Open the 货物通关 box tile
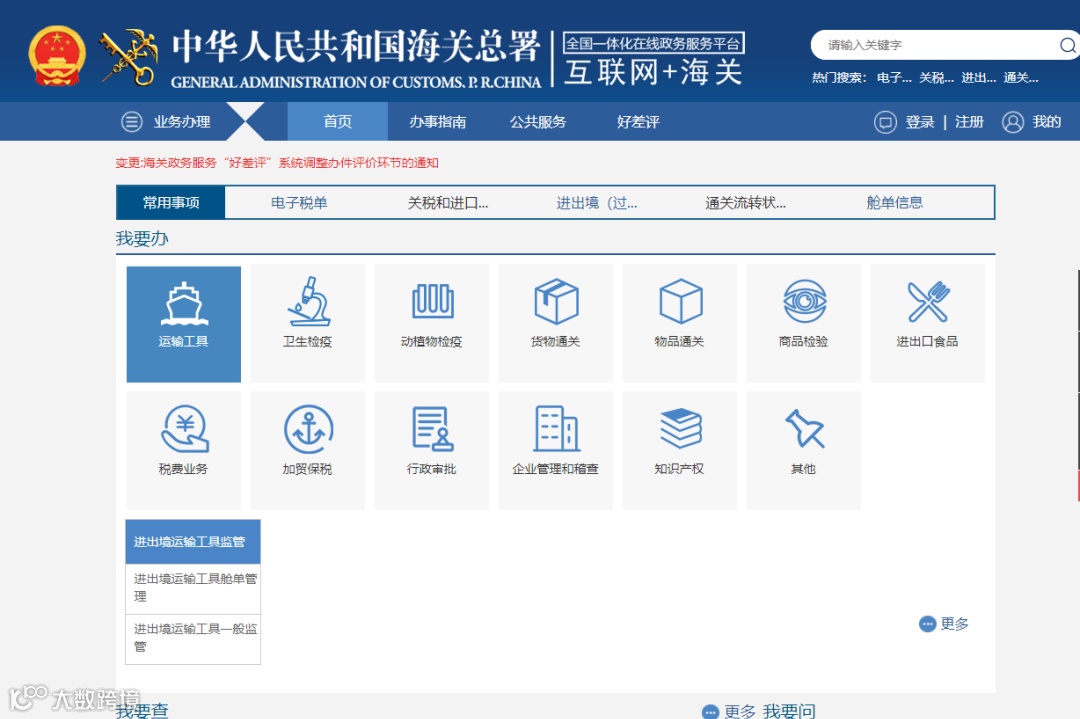 point(555,324)
